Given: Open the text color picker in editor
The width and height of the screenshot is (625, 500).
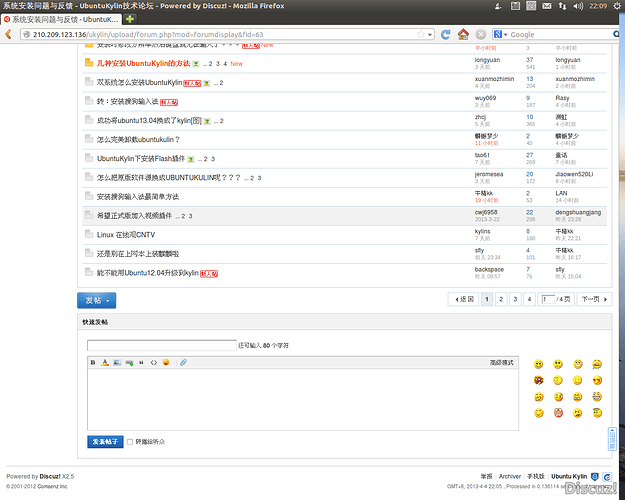Looking at the screenshot, I should click(x=105, y=362).
